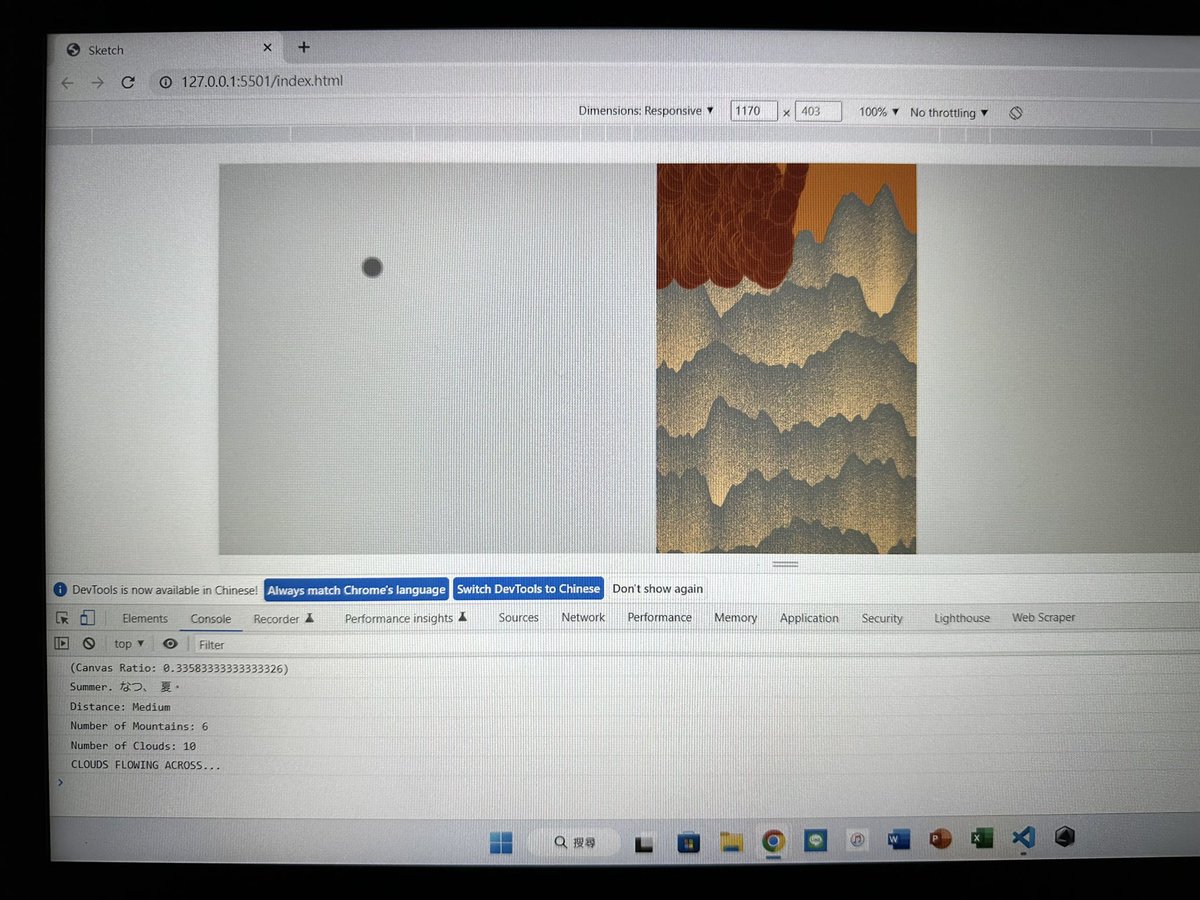
Task: Open the Memory tab
Action: (736, 618)
